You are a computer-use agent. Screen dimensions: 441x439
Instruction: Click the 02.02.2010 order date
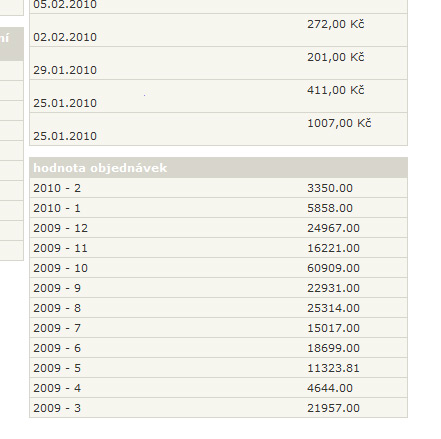65,37
